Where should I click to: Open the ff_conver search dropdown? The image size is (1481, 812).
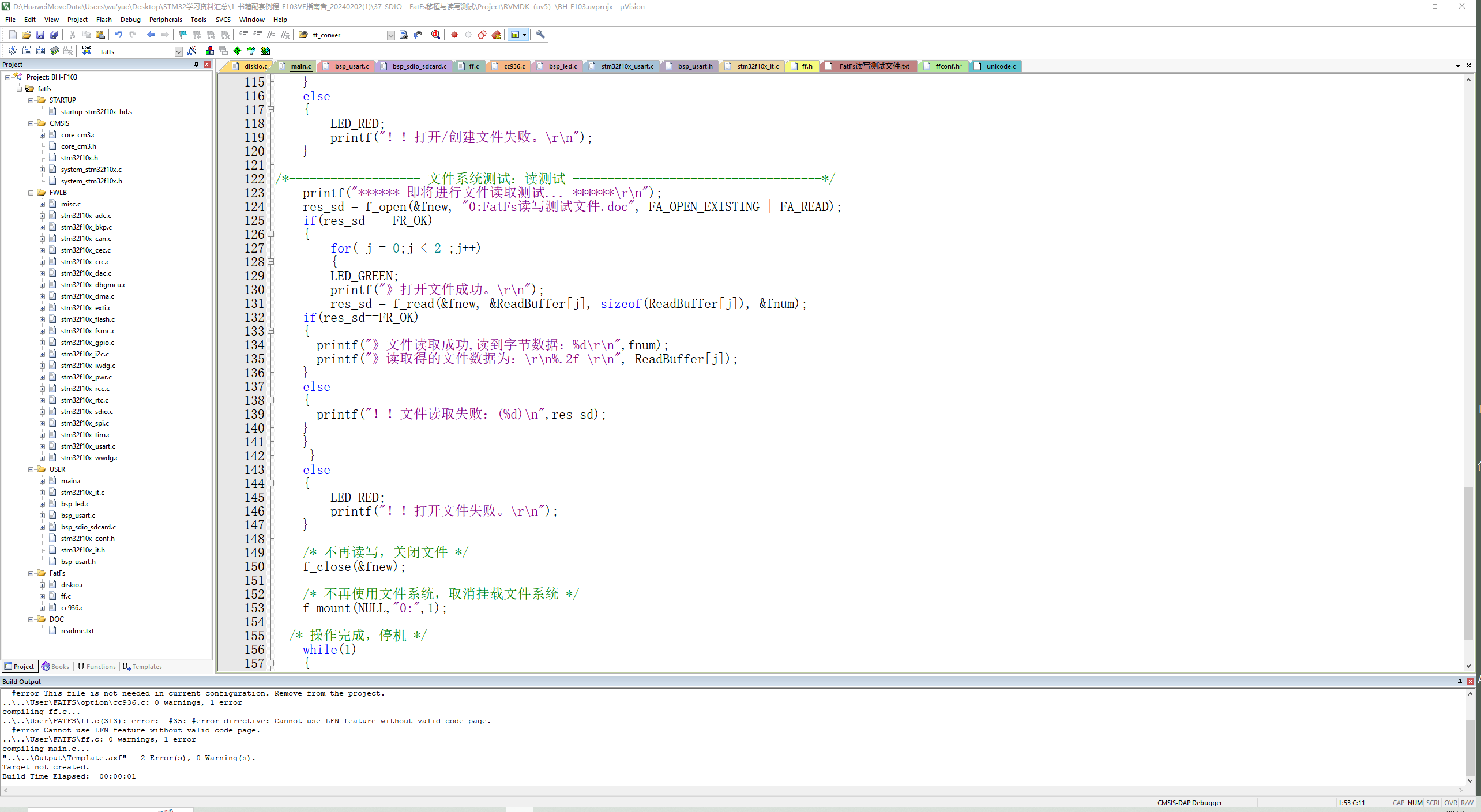click(x=390, y=35)
